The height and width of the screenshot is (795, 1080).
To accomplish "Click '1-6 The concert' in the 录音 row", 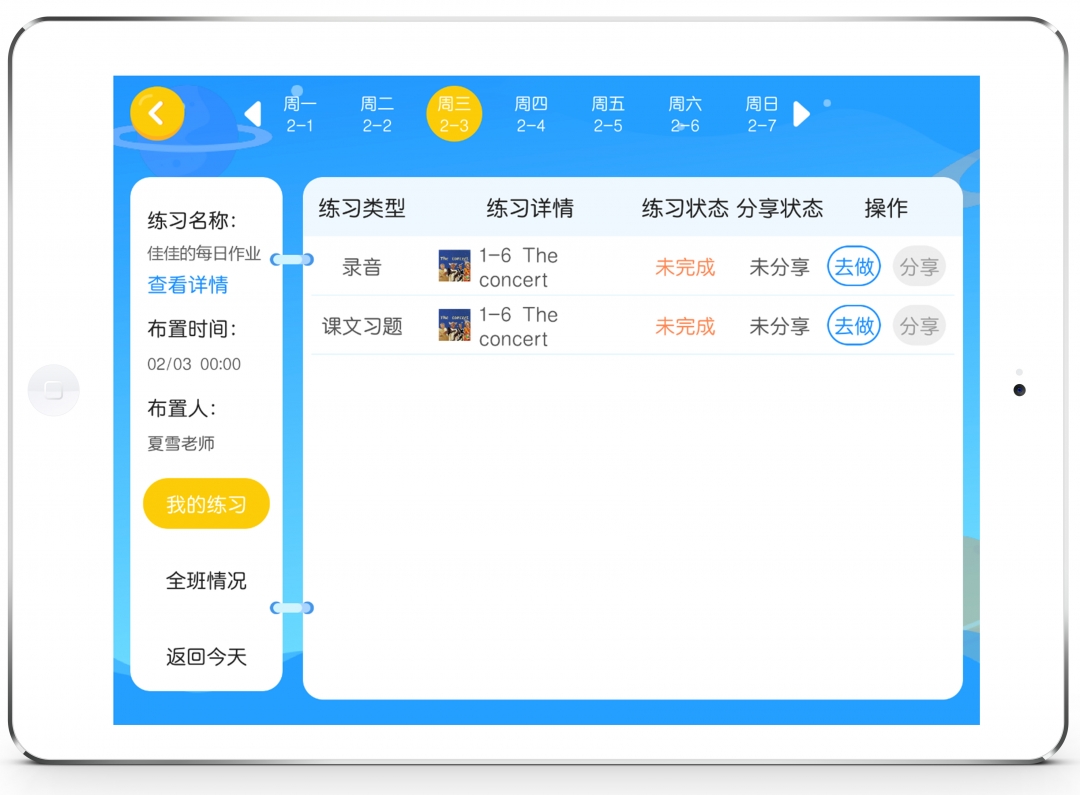I will 519,267.
